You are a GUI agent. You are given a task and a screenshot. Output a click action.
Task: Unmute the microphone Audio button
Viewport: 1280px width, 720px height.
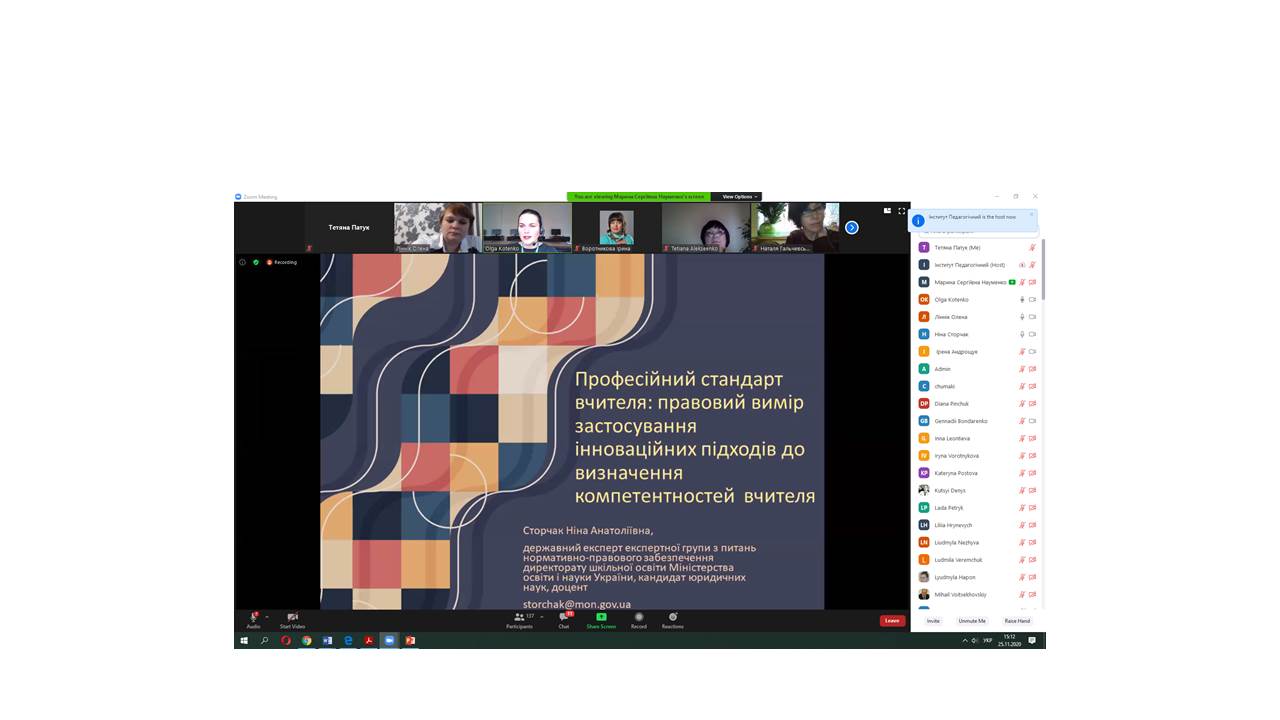coord(253,618)
